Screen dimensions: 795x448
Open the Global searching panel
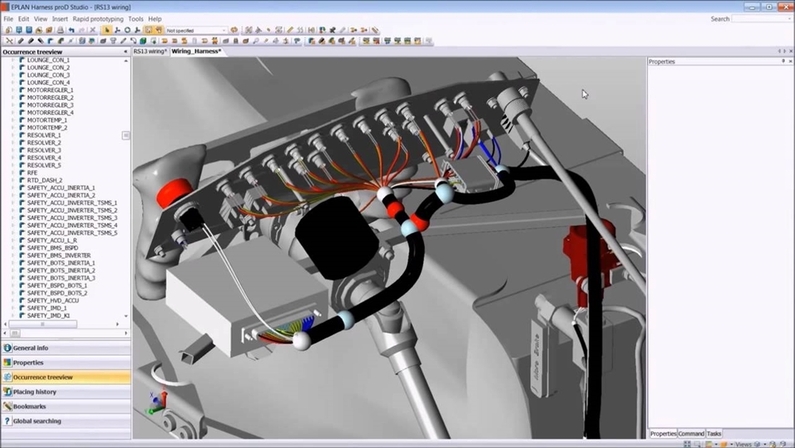tap(66, 421)
